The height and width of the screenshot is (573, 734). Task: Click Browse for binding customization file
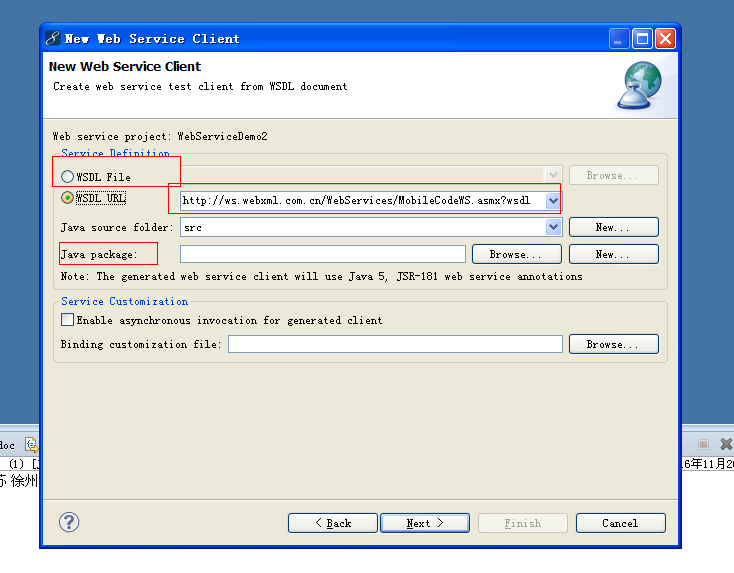pyautogui.click(x=614, y=344)
